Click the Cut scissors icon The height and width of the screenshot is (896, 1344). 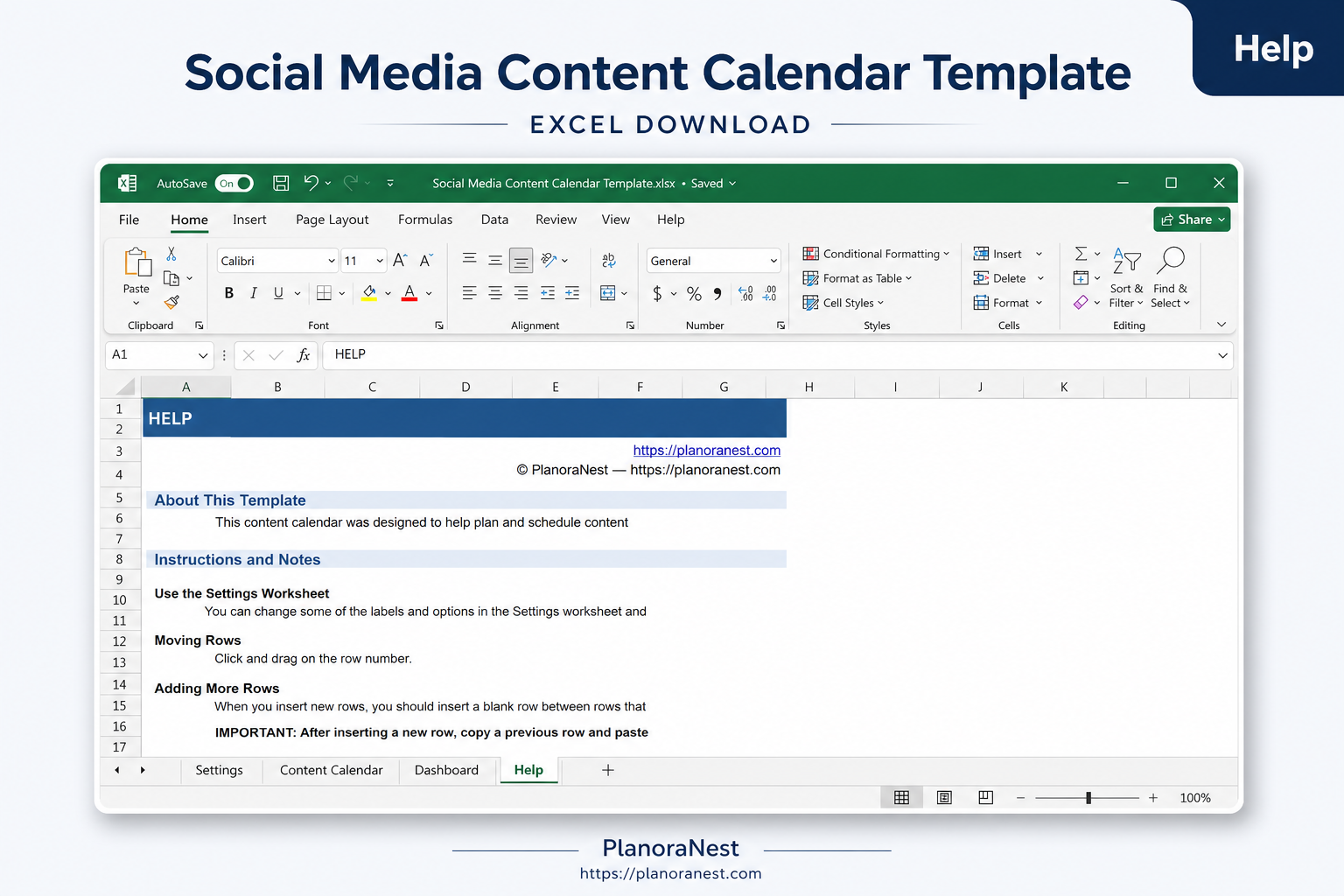(x=171, y=254)
